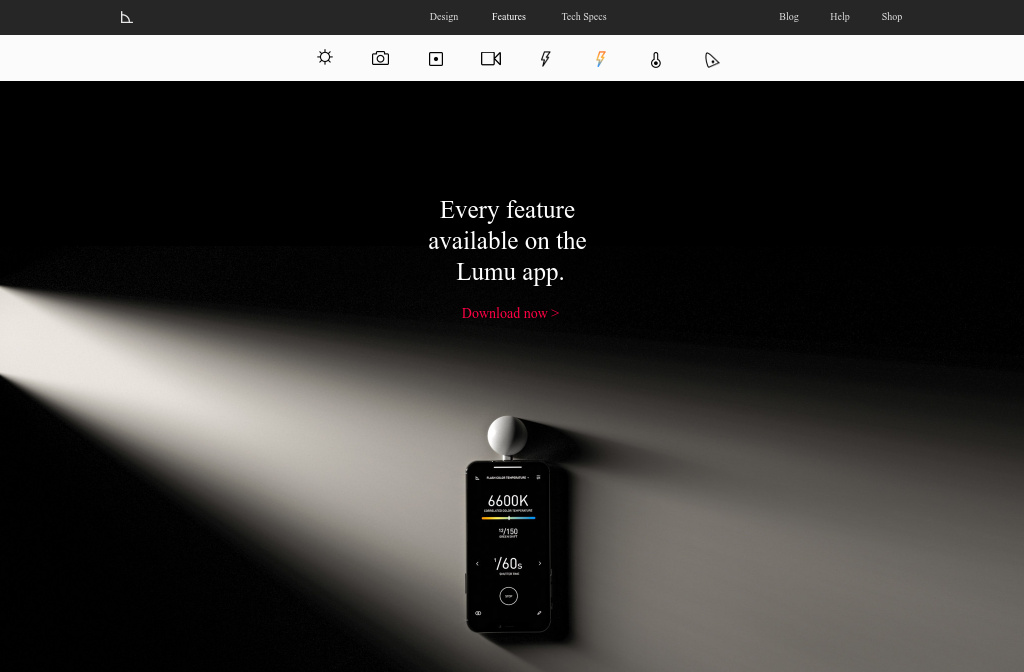This screenshot has width=1024, height=672.
Task: Select the flash exposure lightning icon
Action: pos(545,58)
